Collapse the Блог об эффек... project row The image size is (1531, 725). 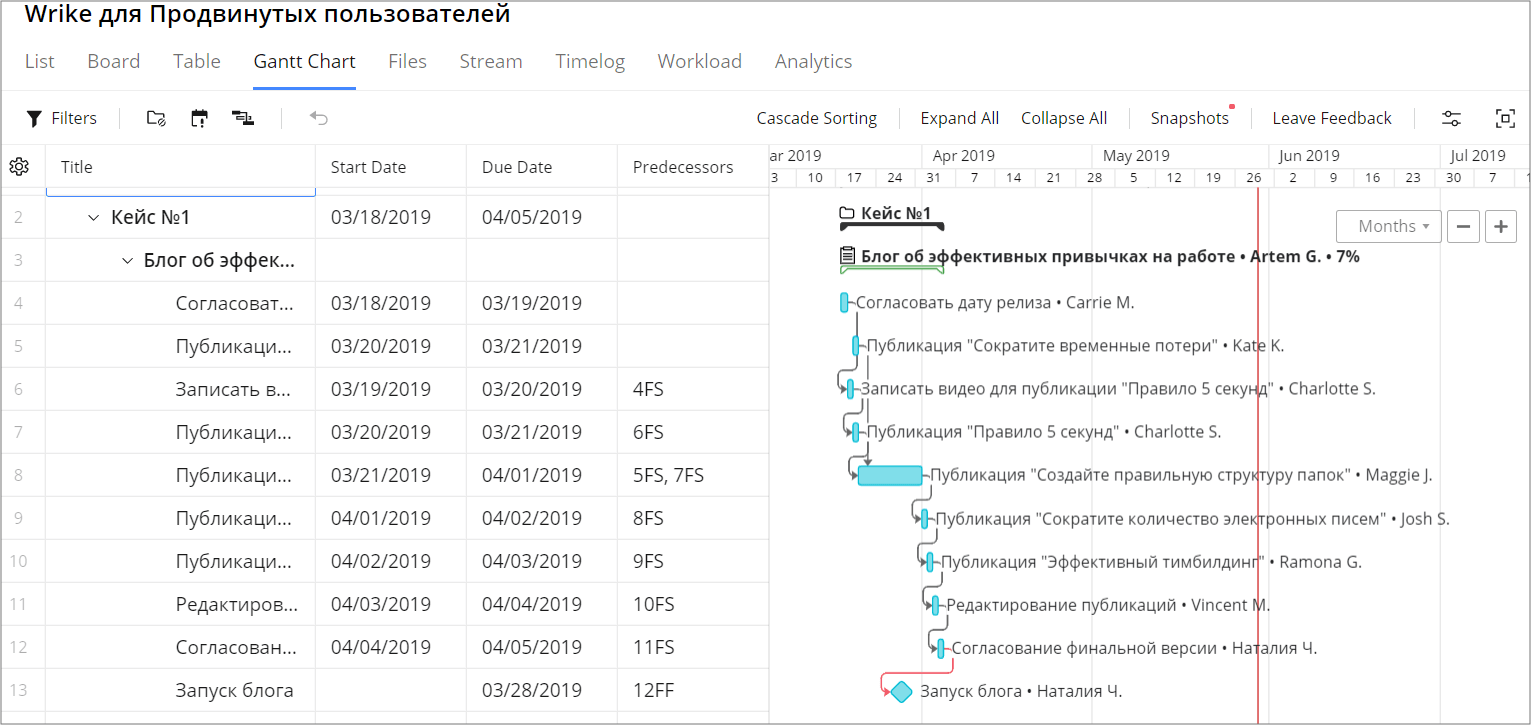pyautogui.click(x=127, y=261)
